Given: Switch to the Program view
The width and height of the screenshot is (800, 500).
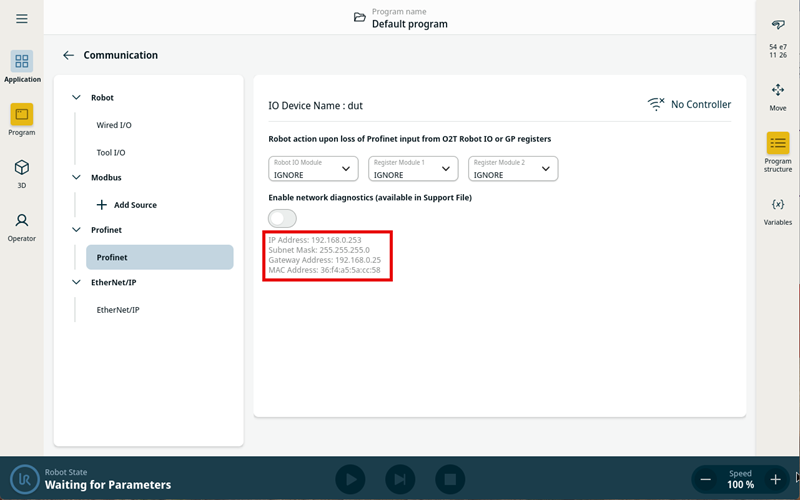Looking at the screenshot, I should (22, 120).
